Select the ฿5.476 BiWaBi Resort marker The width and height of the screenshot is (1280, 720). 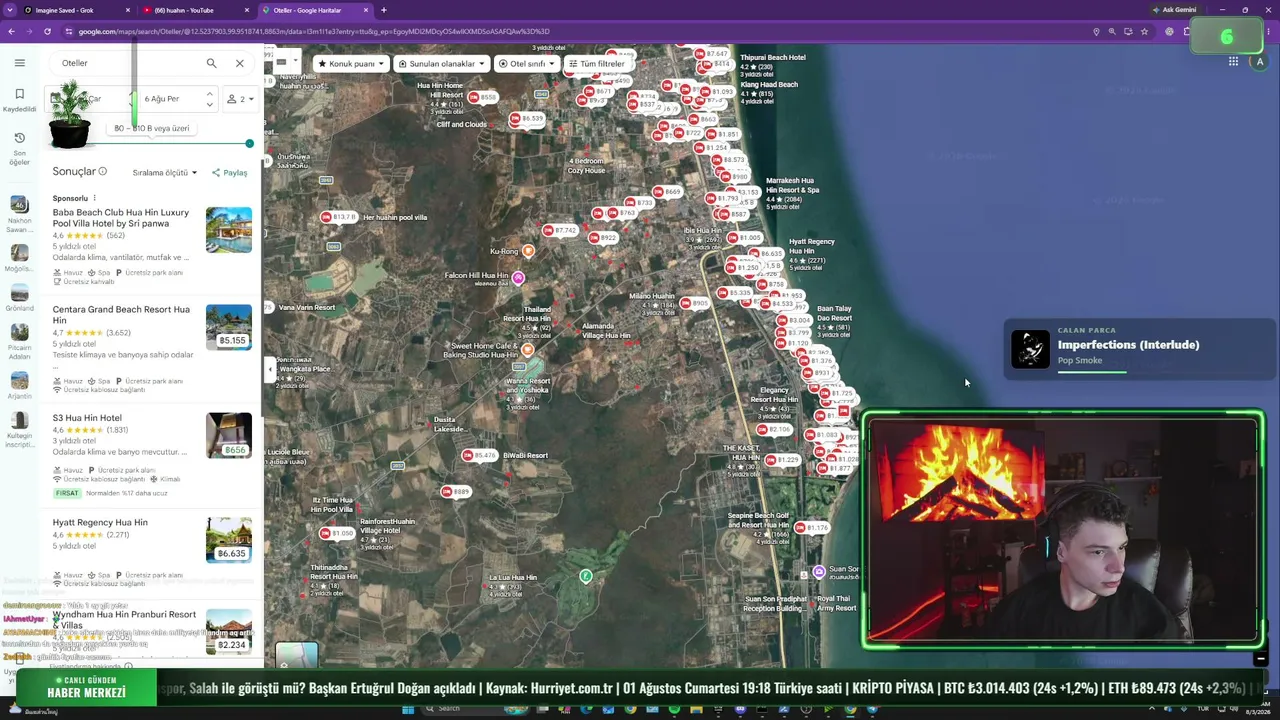[x=478, y=456]
